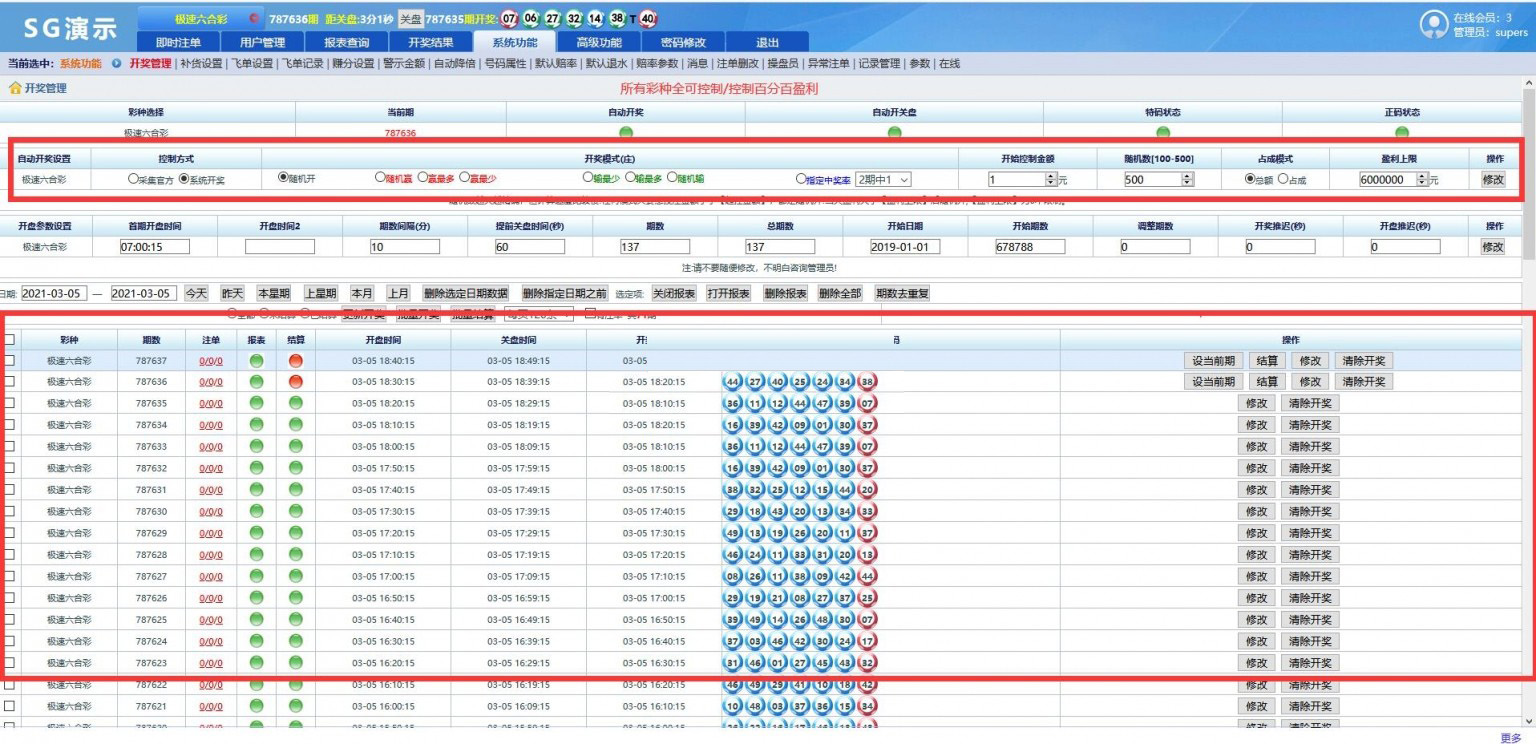Click the green 特码状态 indicator
This screenshot has height=744, width=1536.
tap(1162, 132)
